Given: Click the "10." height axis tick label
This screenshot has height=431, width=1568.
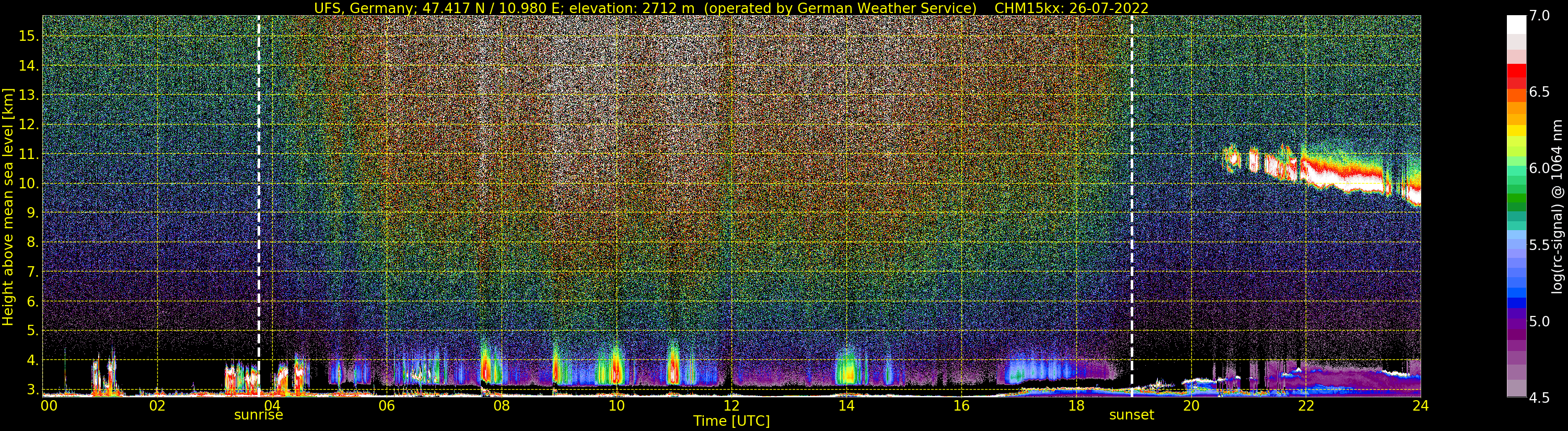Looking at the screenshot, I should click(x=29, y=184).
